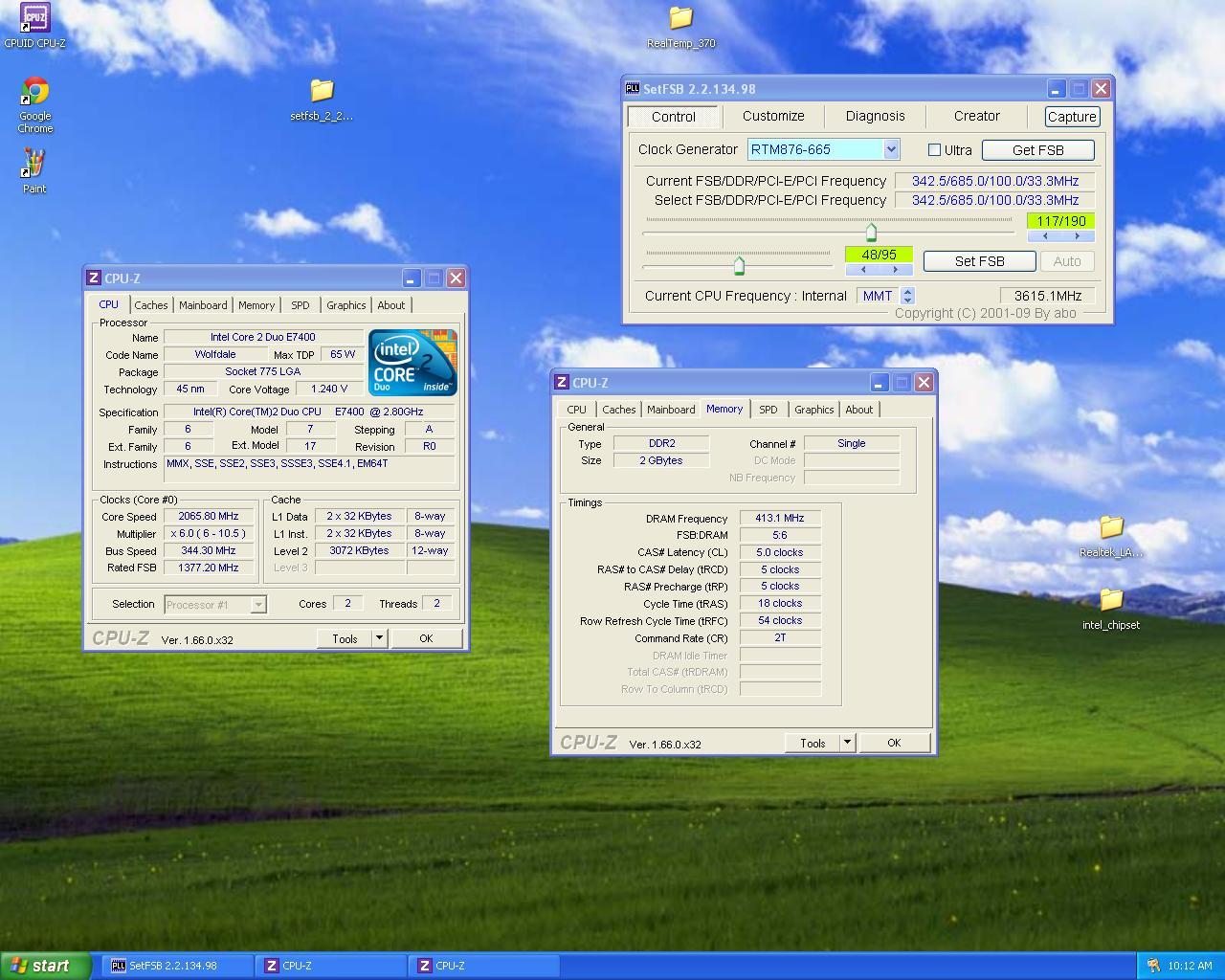Click the Command Rate value 2T
The height and width of the screenshot is (980, 1225).
(780, 637)
